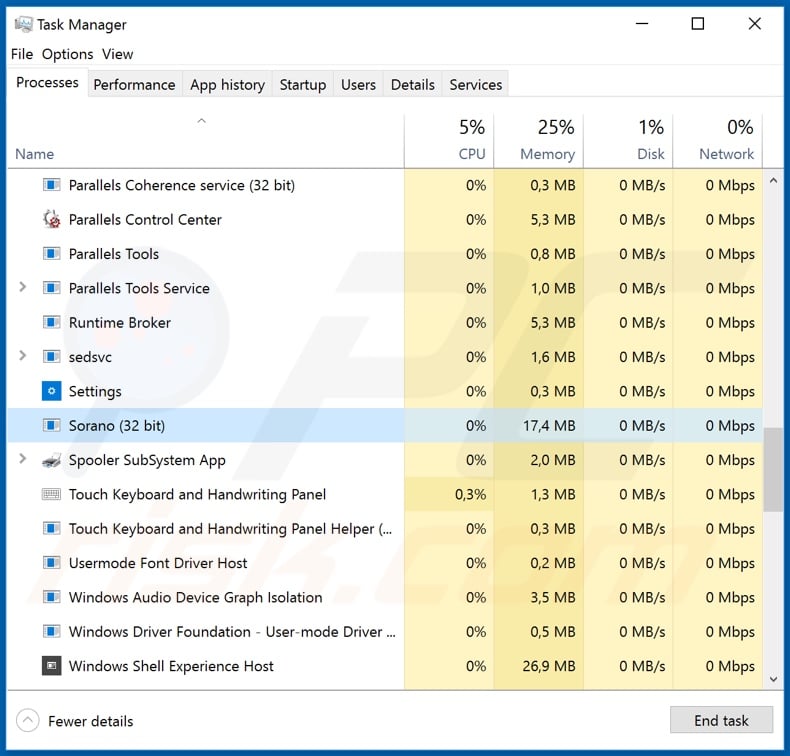Select the Sorano (32 bit) process name
The image size is (790, 756).
pyautogui.click(x=117, y=426)
